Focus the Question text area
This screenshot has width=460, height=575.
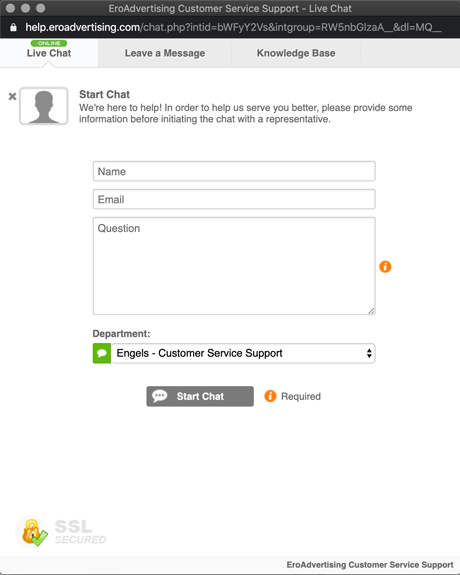234,266
